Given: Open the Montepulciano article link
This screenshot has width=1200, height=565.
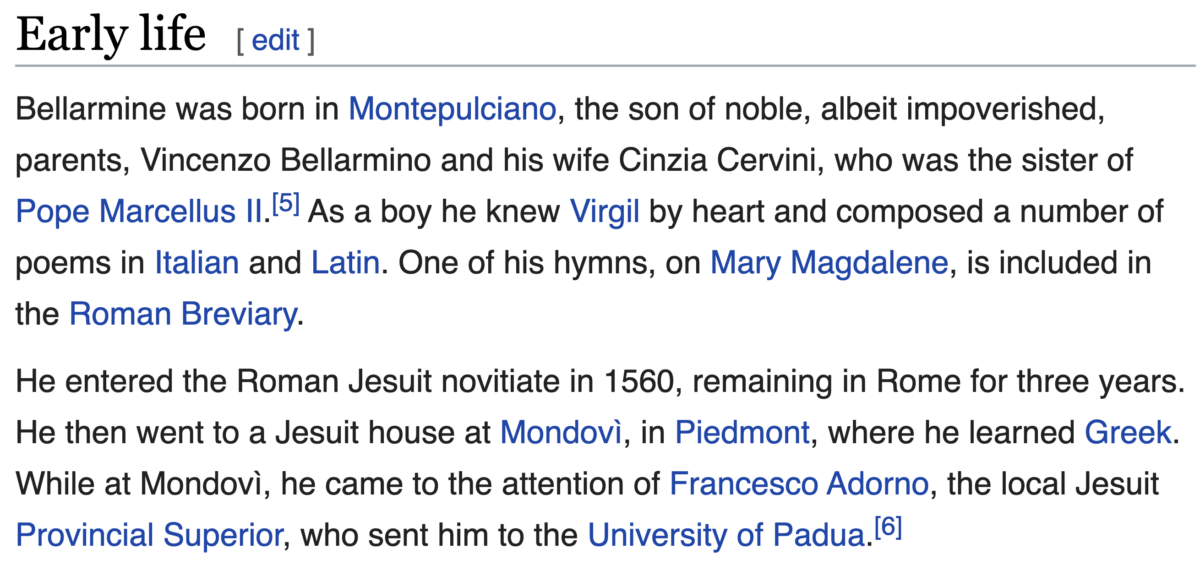Looking at the screenshot, I should coord(452,108).
